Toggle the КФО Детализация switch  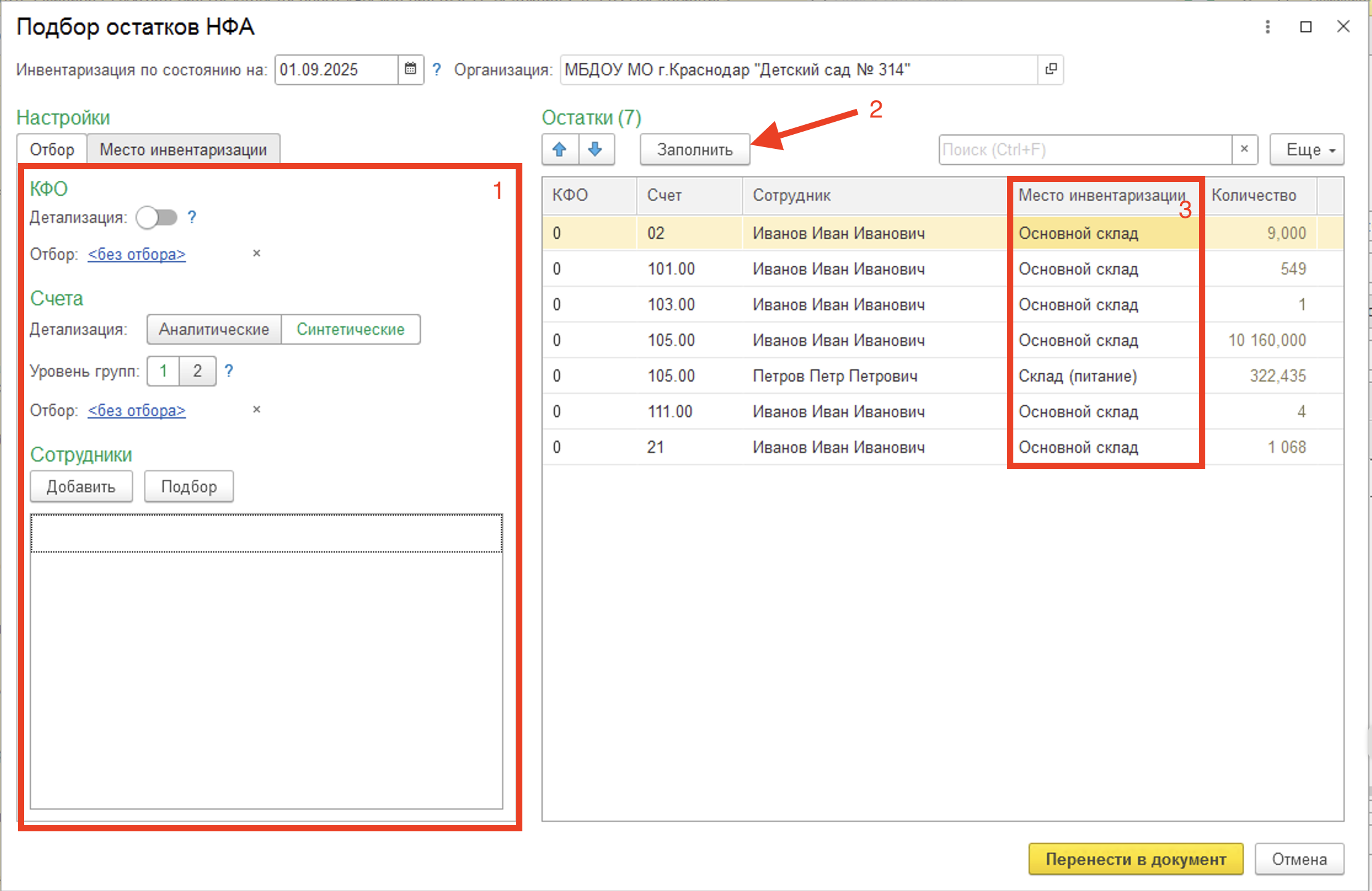(157, 217)
